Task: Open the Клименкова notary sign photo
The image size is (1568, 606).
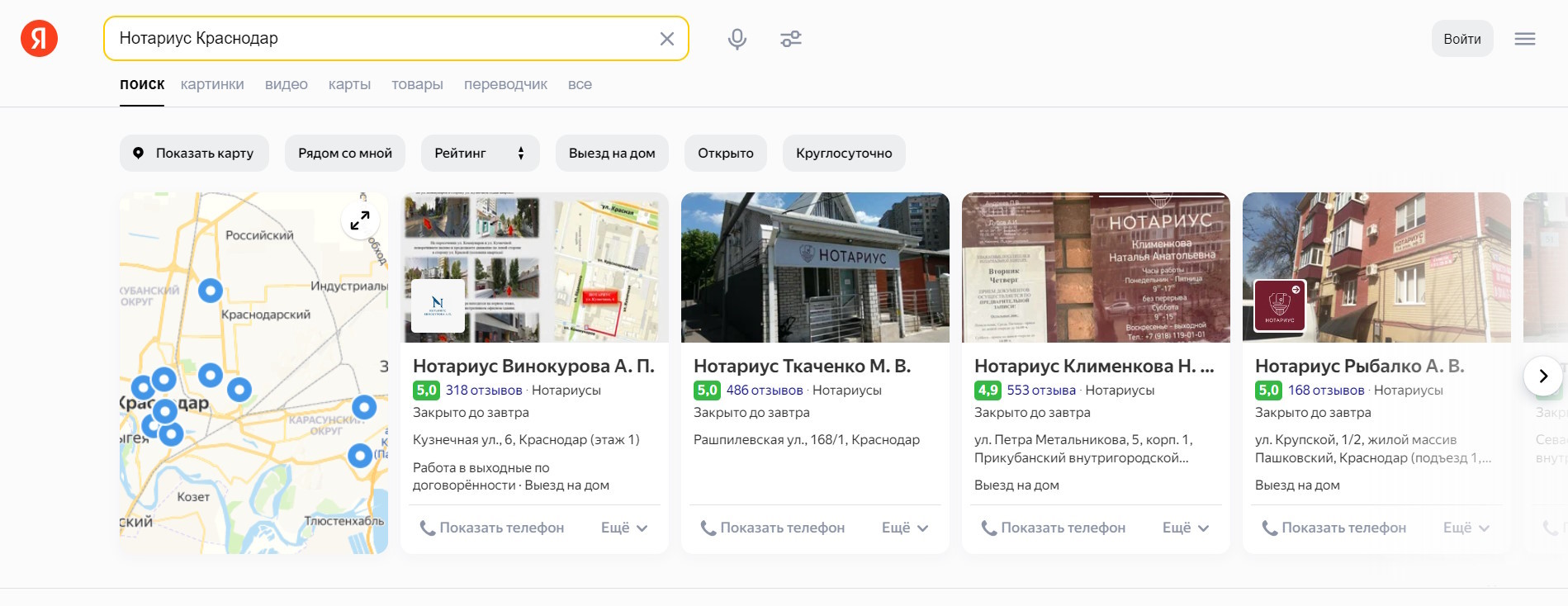Action: (x=1096, y=267)
